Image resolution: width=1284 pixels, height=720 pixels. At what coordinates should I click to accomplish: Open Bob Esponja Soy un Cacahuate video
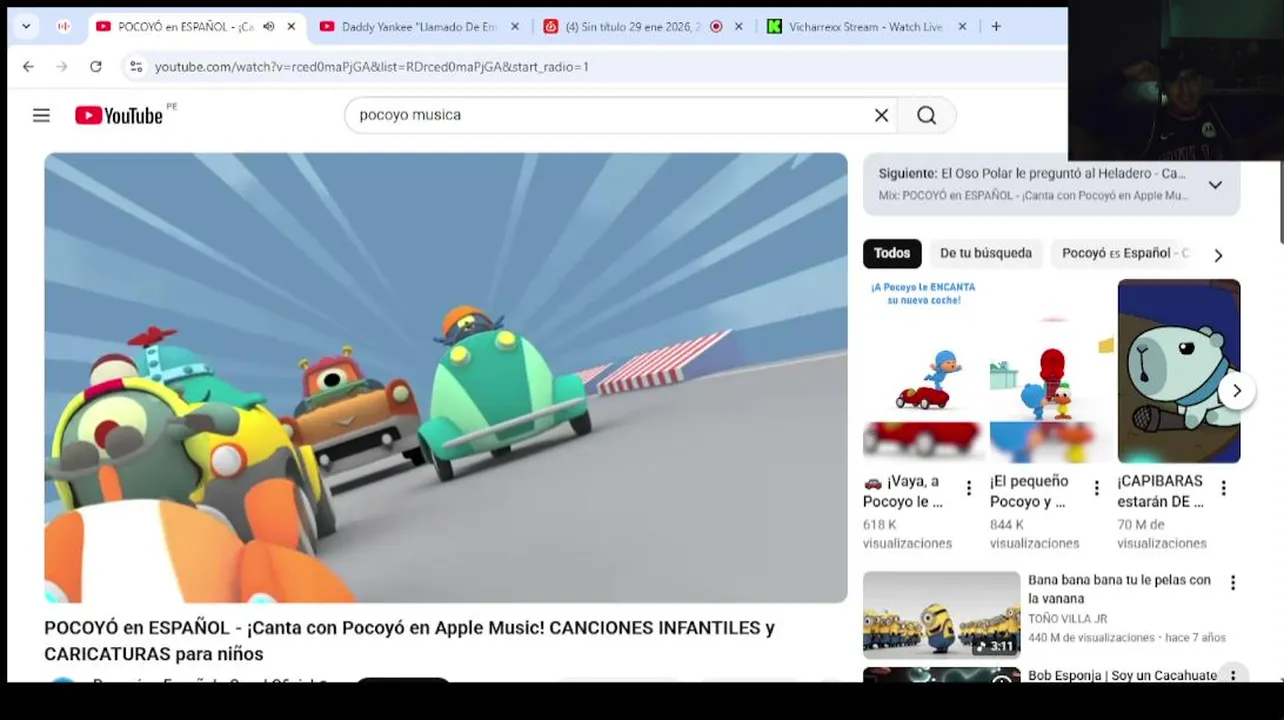coord(1122,676)
